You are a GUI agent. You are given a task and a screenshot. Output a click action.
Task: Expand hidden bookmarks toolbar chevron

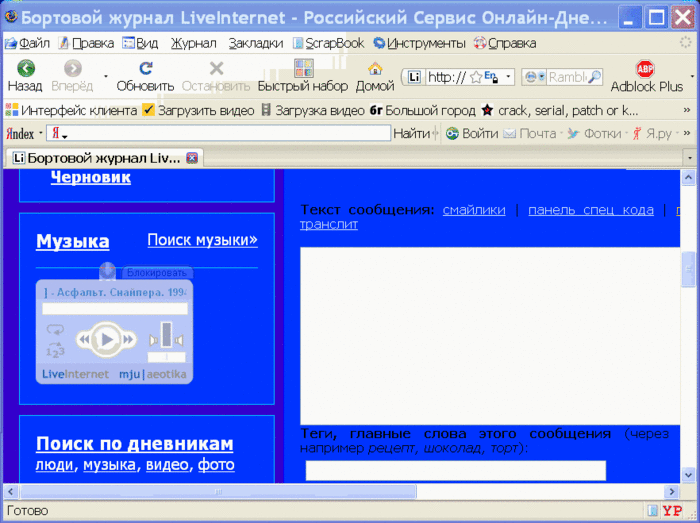click(x=687, y=110)
